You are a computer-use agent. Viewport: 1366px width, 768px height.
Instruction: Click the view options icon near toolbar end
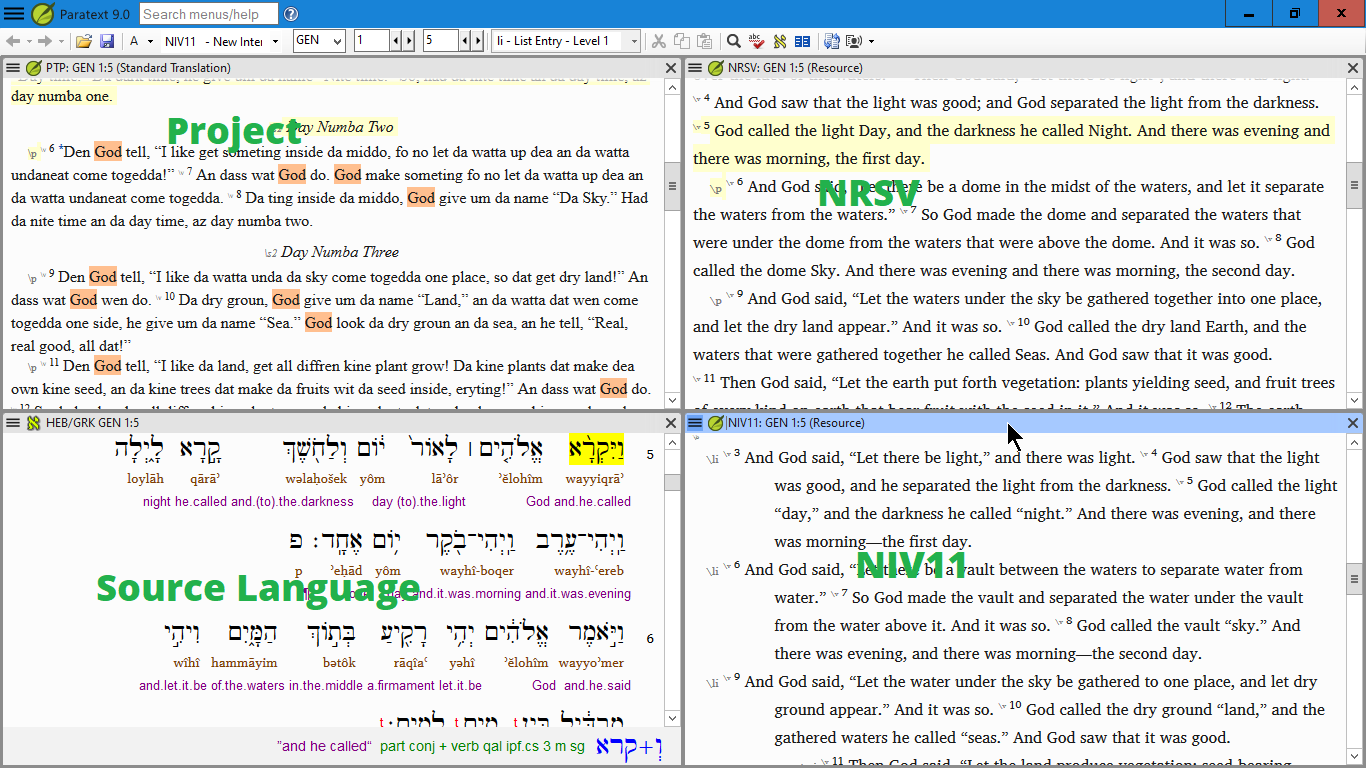854,41
